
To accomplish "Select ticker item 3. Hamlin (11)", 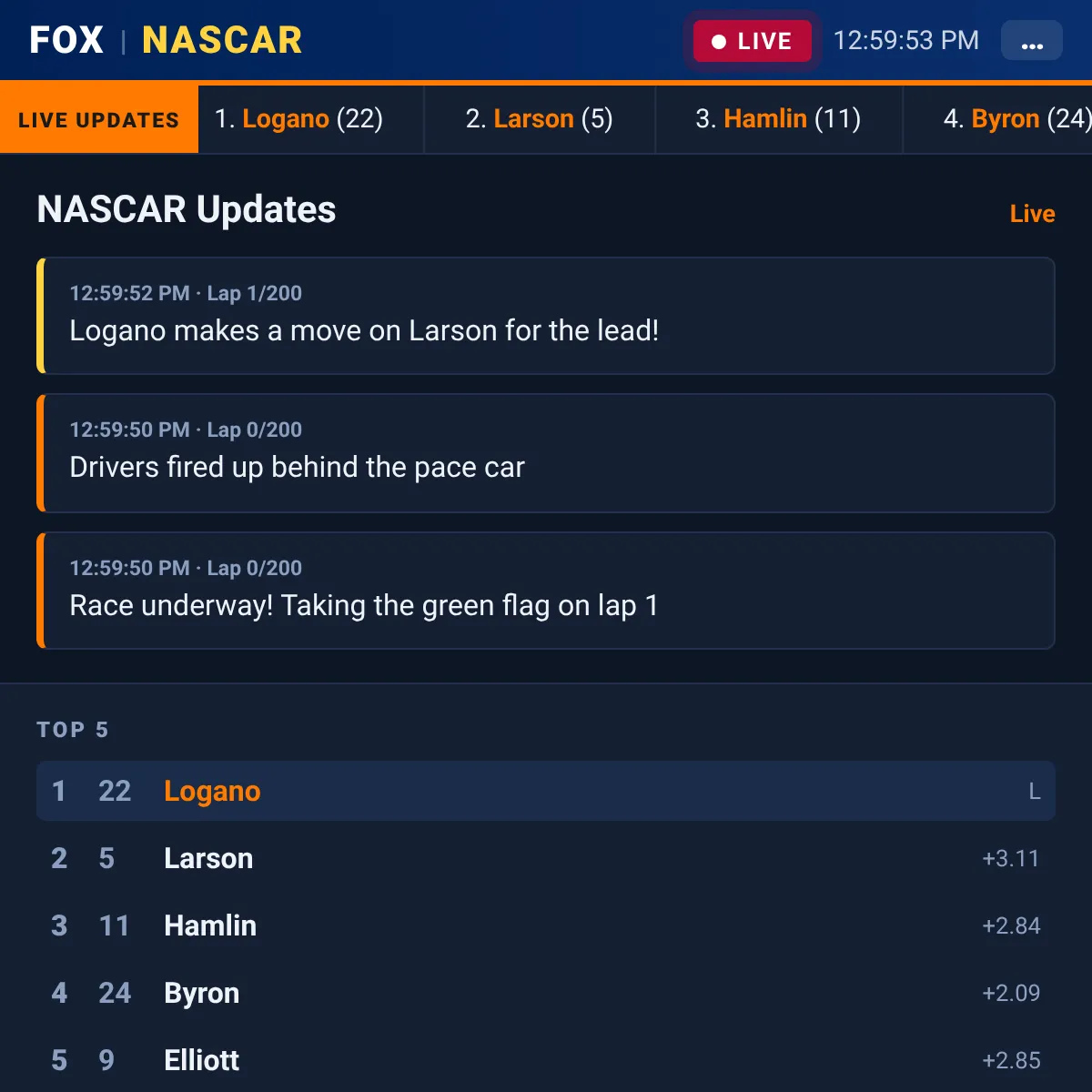I will (x=779, y=119).
